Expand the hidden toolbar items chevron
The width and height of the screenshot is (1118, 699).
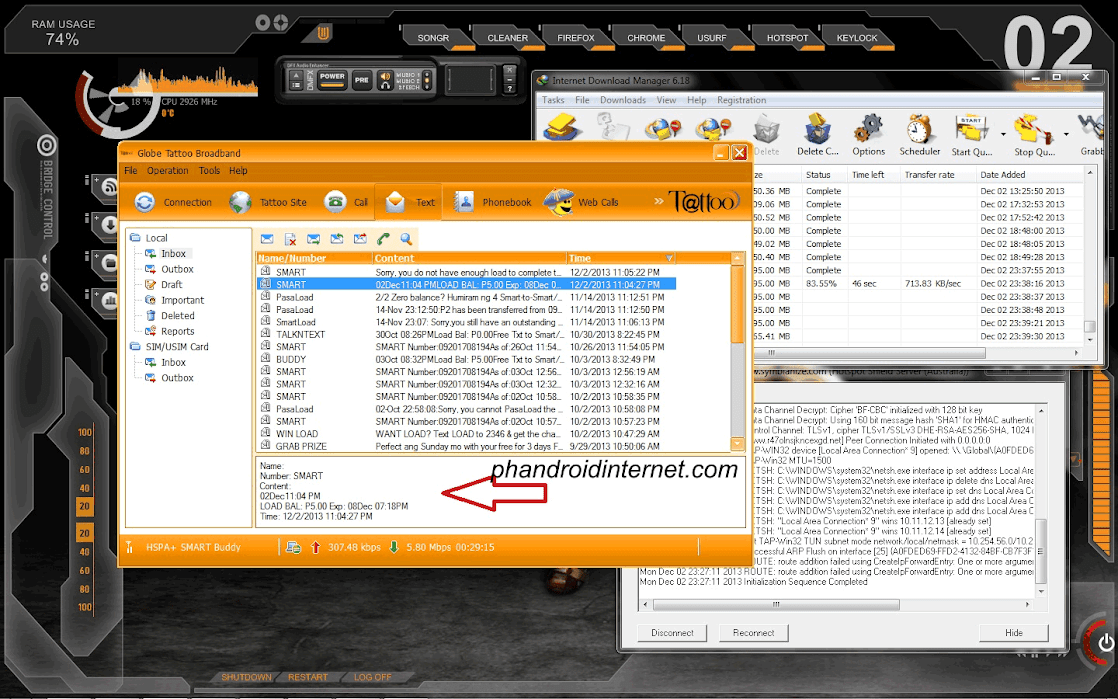tap(659, 202)
